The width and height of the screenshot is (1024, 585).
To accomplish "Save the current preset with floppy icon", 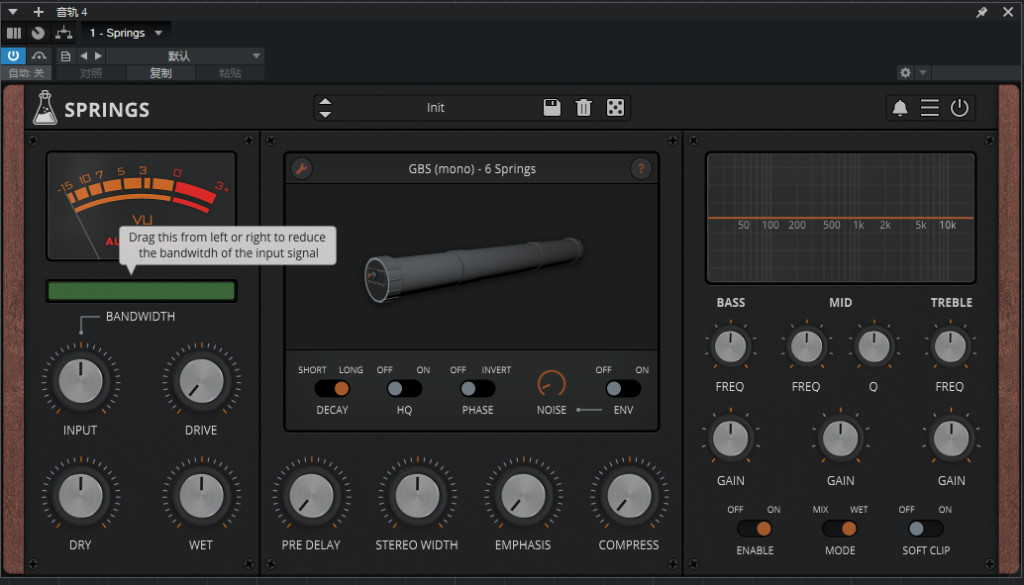I will tap(552, 108).
